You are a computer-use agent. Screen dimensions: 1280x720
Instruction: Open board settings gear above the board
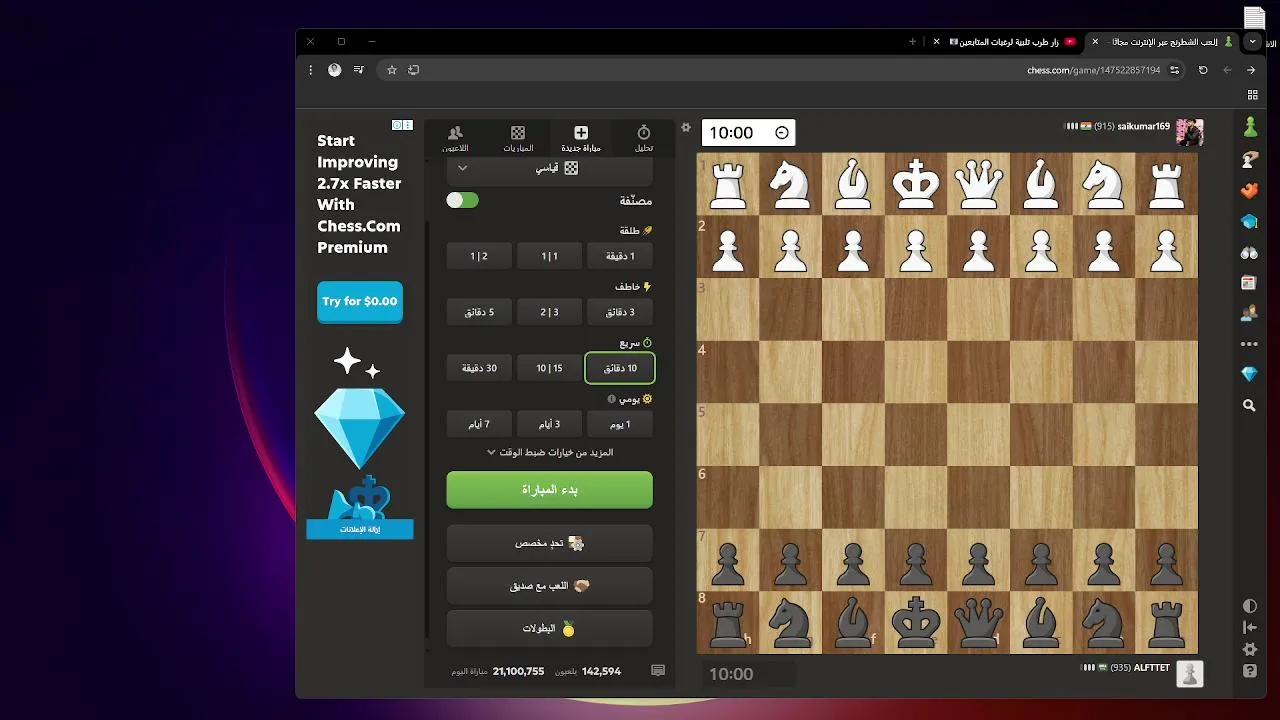686,128
